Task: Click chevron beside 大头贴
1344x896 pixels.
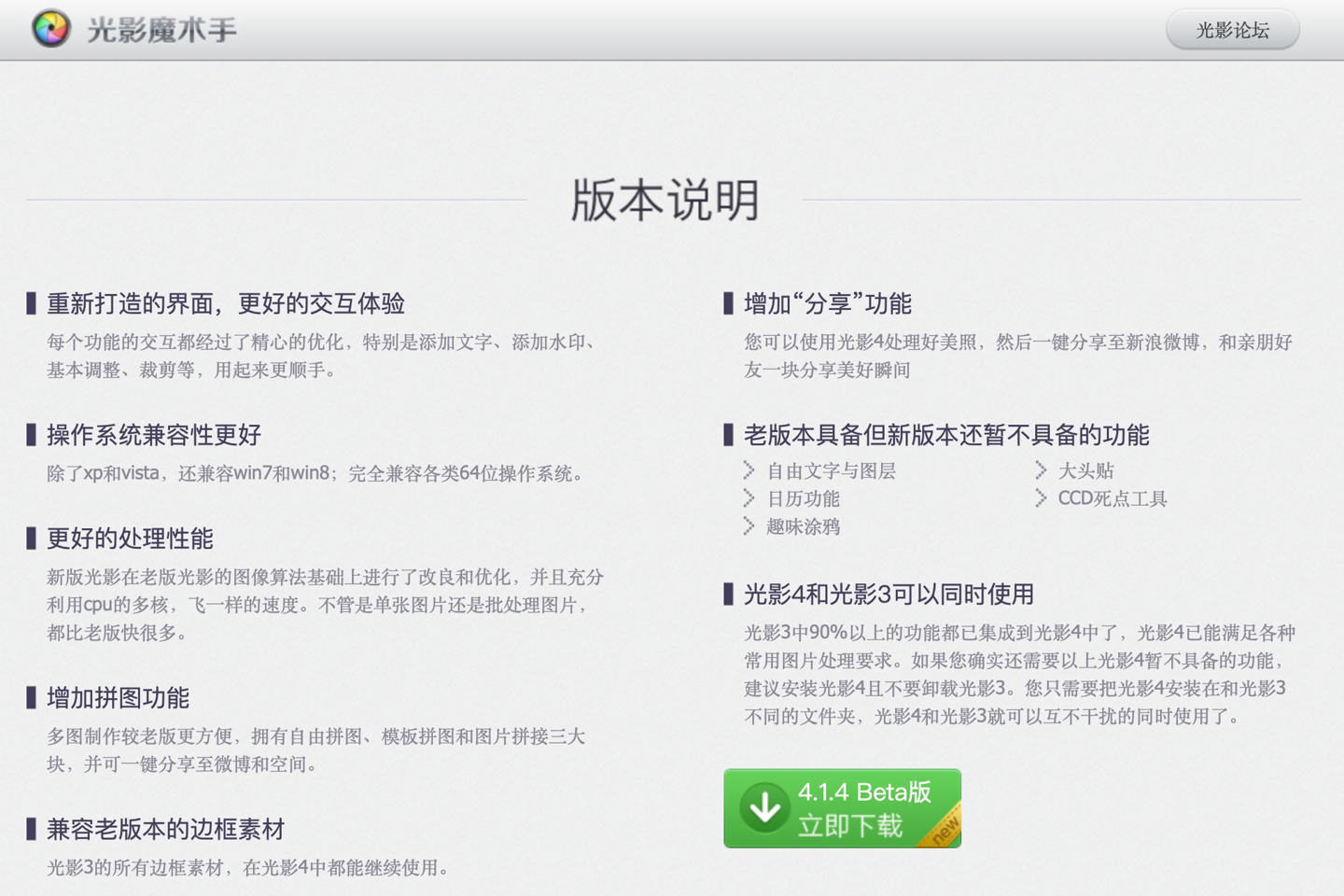Action: [1041, 469]
